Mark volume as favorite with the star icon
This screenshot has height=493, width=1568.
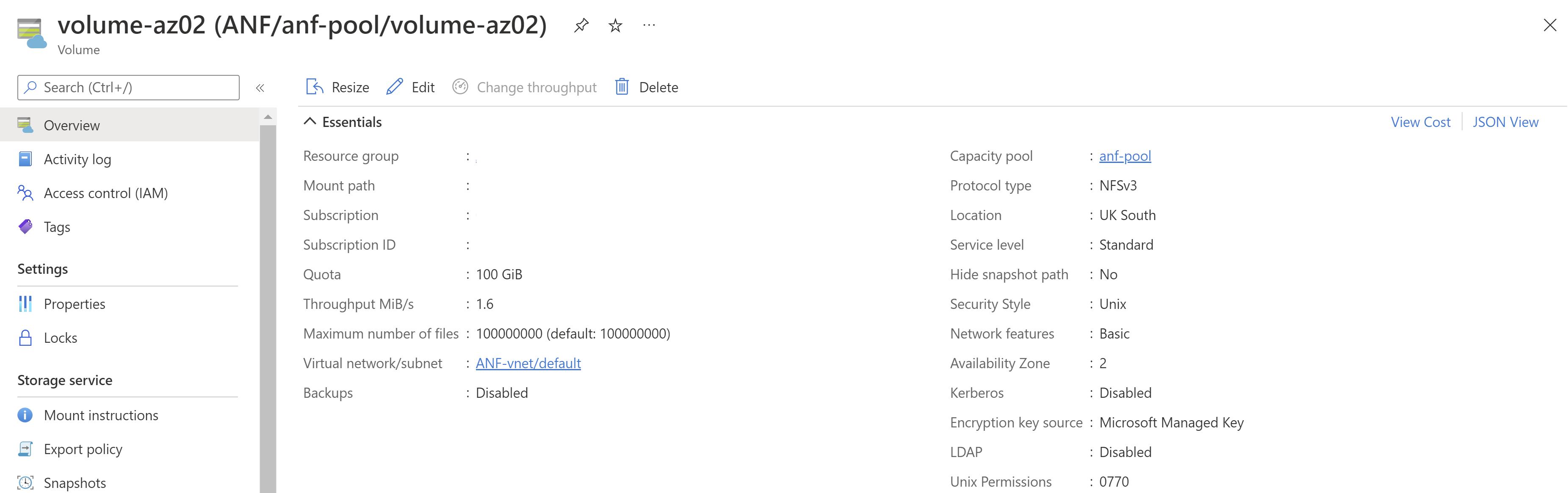point(615,25)
